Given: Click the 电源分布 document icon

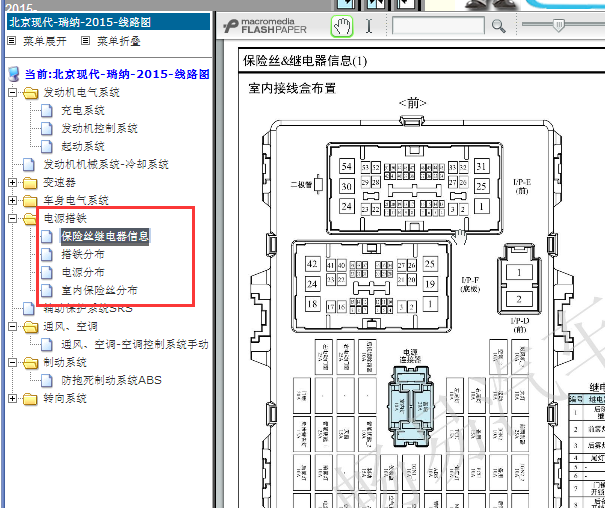Looking at the screenshot, I should coord(47,272).
